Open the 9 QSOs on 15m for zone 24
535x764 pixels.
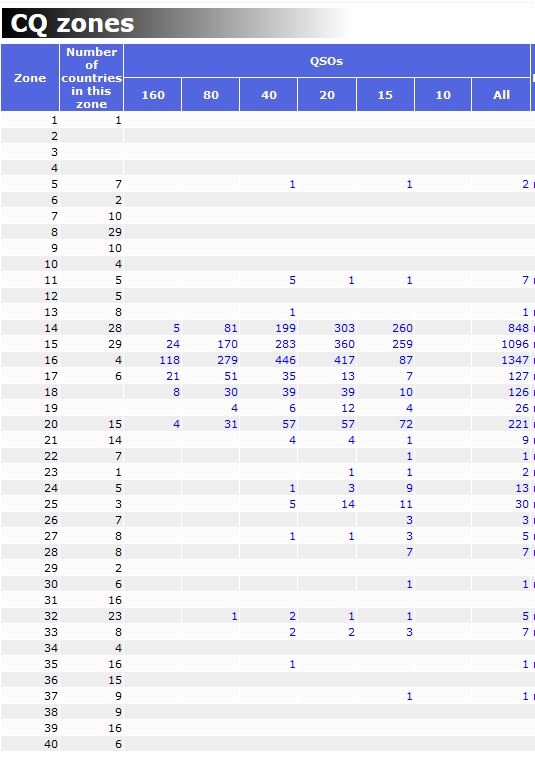coord(409,488)
